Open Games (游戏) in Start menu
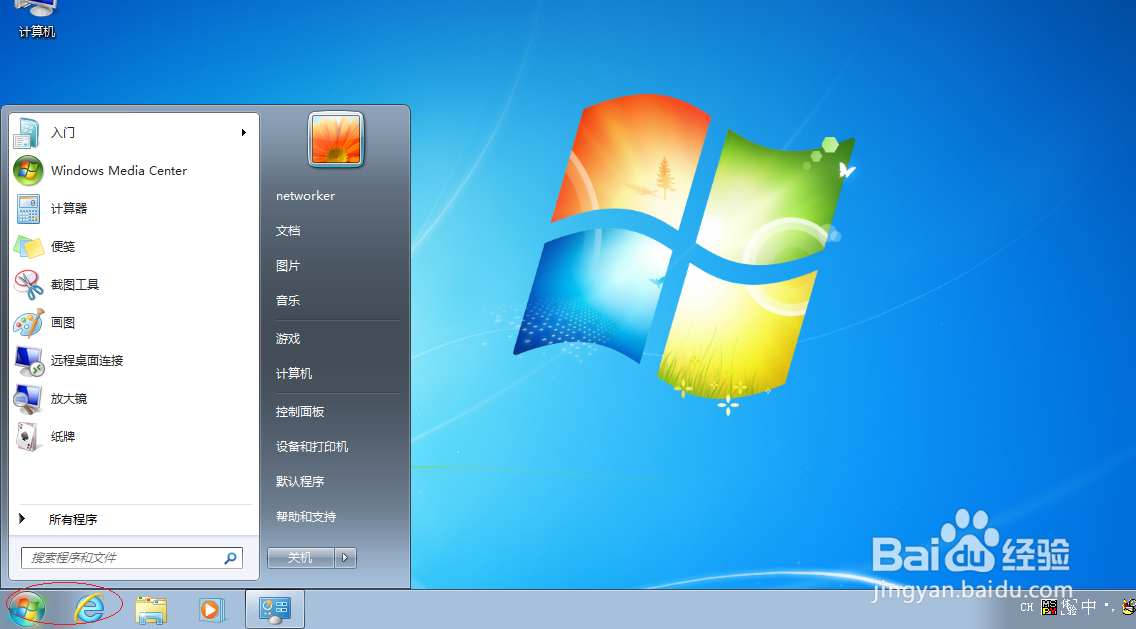 288,339
